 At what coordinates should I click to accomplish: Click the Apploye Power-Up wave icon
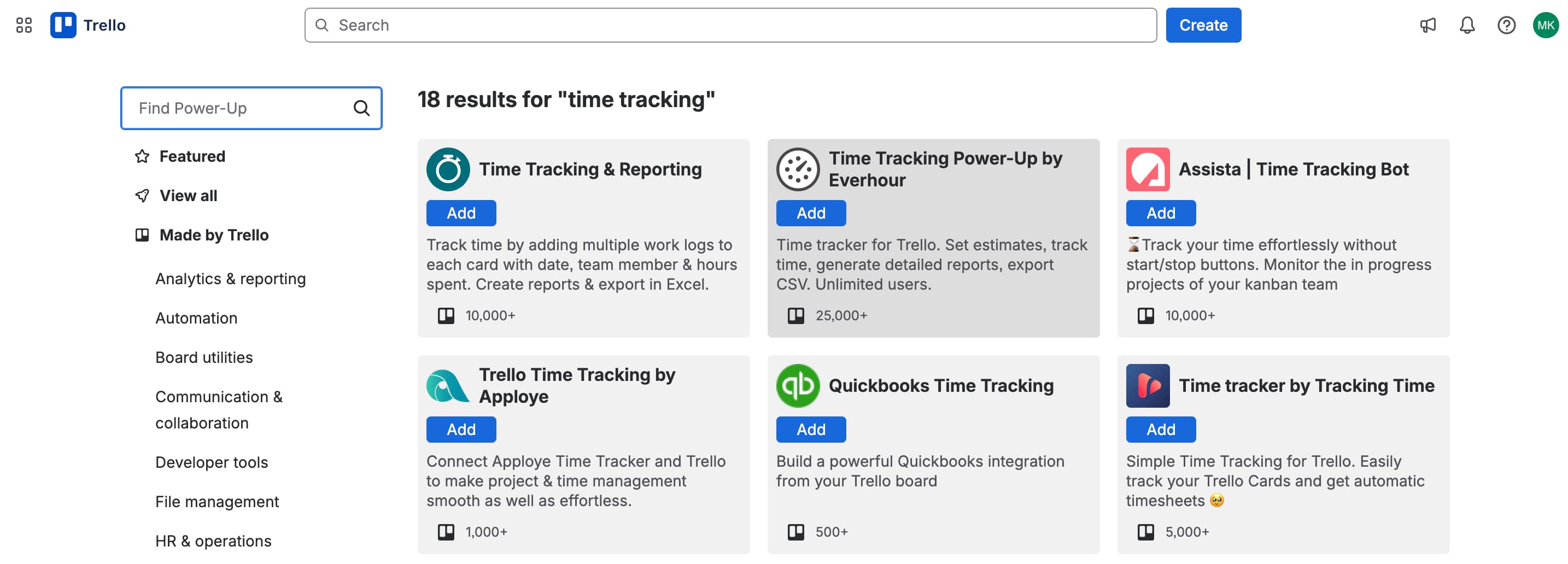click(447, 385)
